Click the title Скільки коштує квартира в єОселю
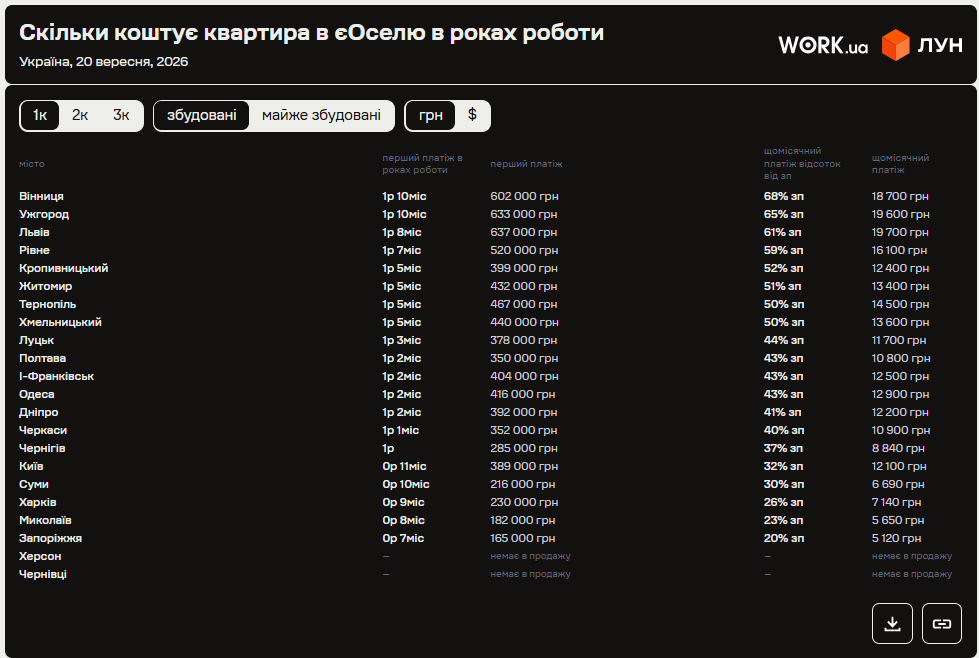The width and height of the screenshot is (979, 658). 312,32
